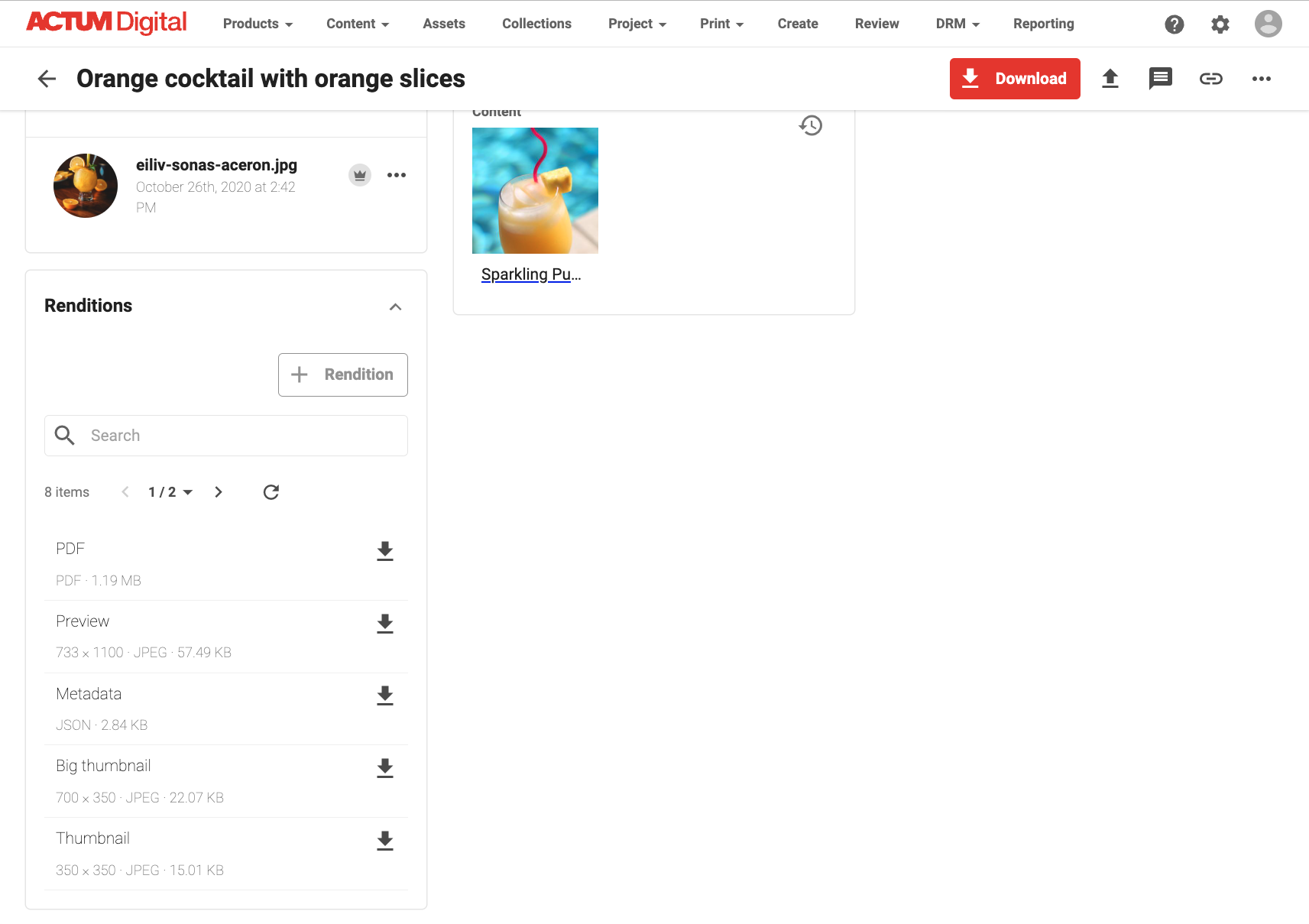
Task: Download the Preview JPEG rendition
Action: (384, 624)
